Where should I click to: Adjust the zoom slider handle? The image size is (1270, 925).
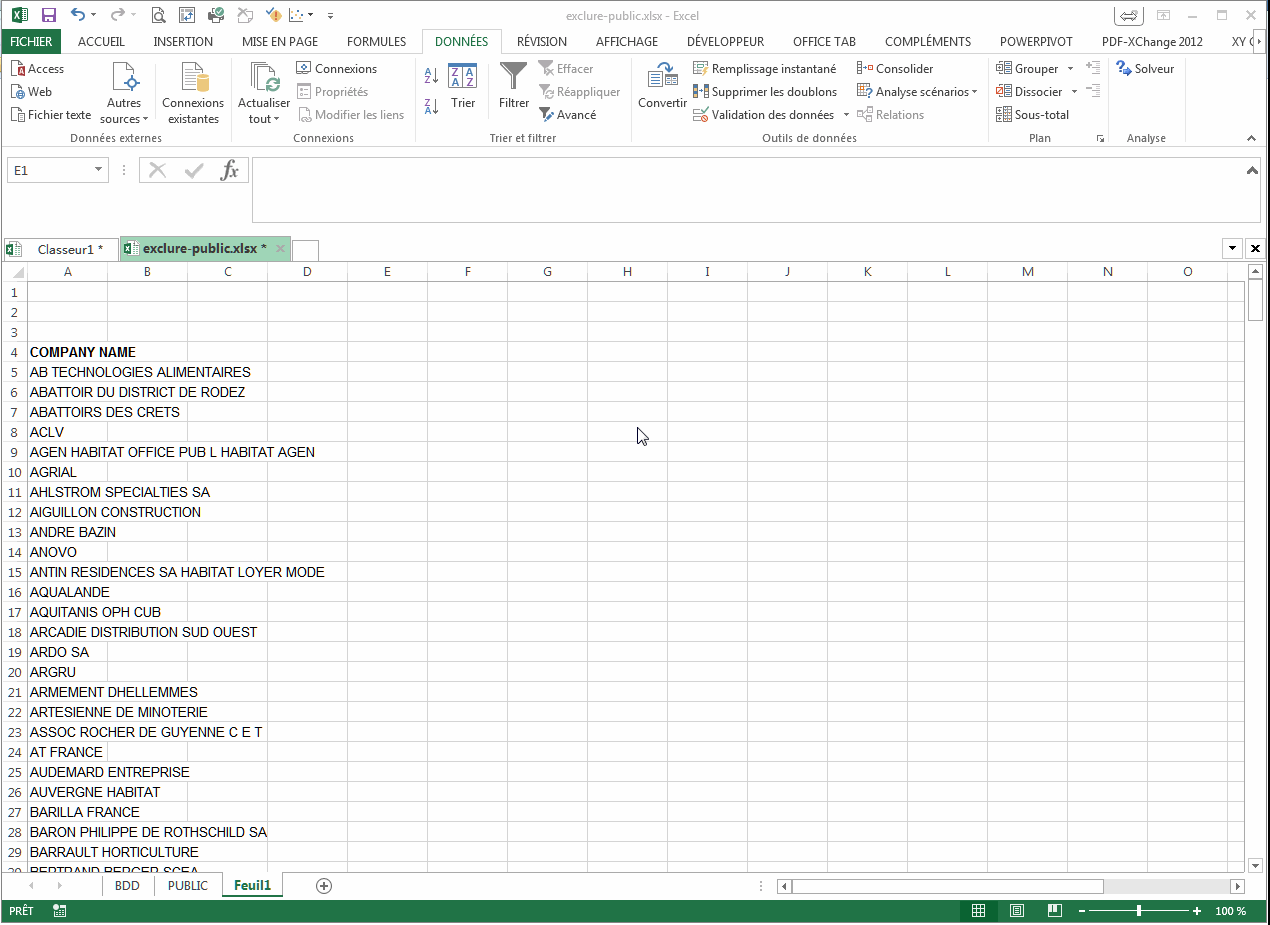[x=1139, y=911]
